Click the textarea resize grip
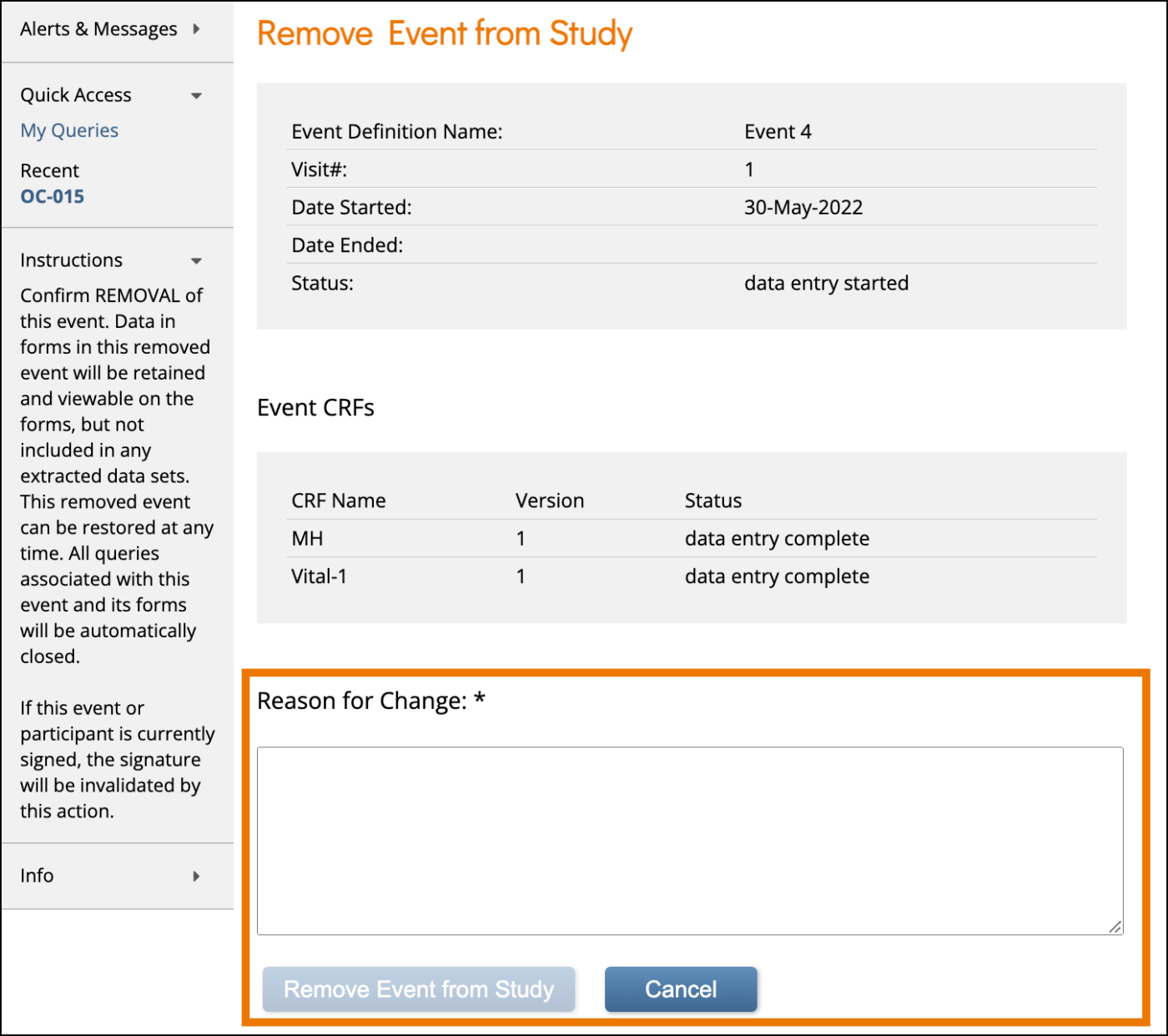 (1116, 926)
